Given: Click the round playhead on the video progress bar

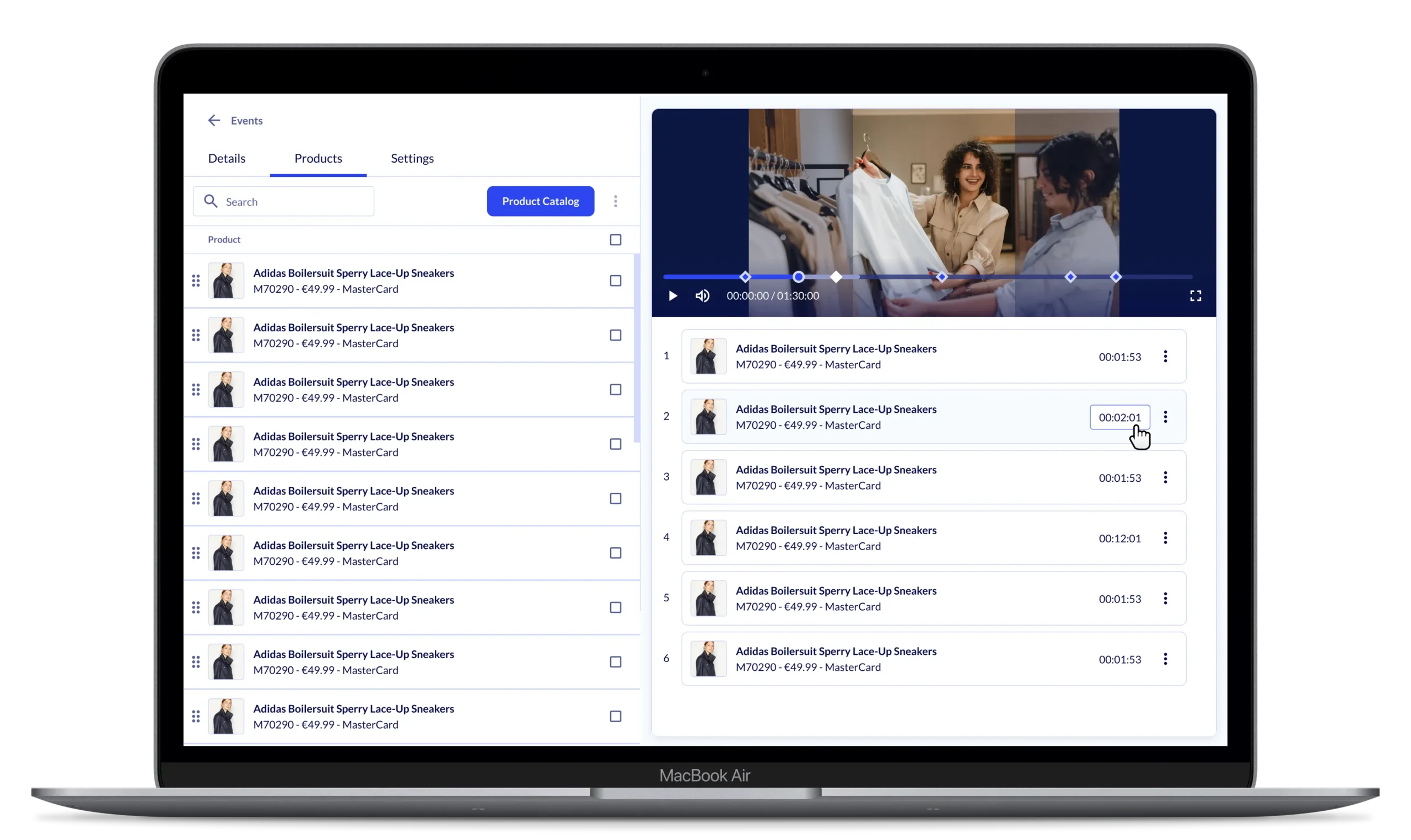Looking at the screenshot, I should pyautogui.click(x=798, y=277).
